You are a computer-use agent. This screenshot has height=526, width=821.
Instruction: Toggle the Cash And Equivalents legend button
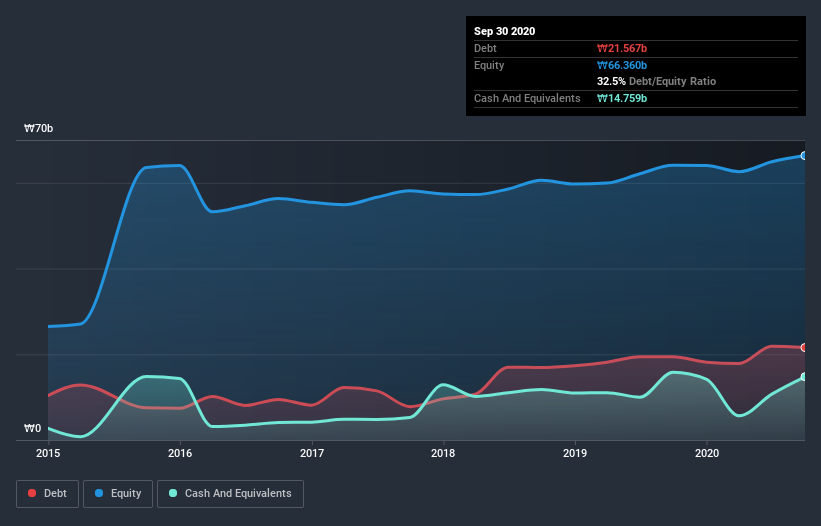click(230, 494)
